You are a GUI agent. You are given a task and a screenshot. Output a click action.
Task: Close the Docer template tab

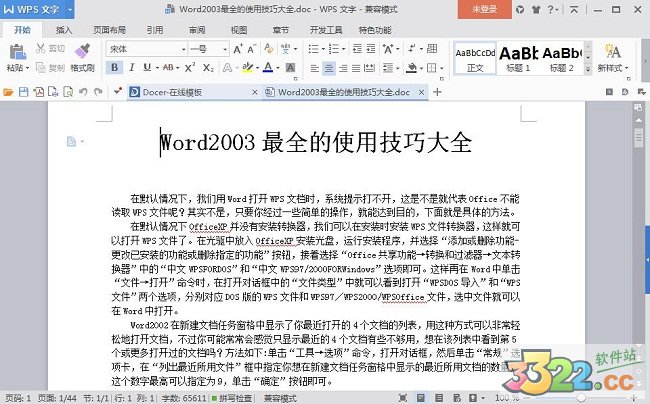click(x=255, y=92)
